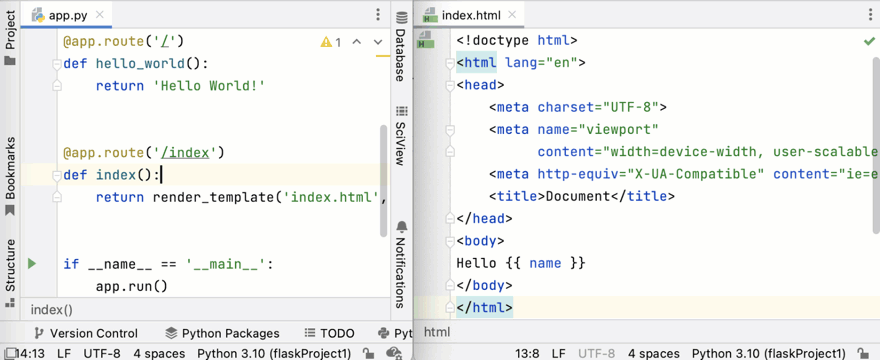Screen dimensions: 880x360
Task: Toggle read-only lock in index.html status bar
Action: [862, 353]
